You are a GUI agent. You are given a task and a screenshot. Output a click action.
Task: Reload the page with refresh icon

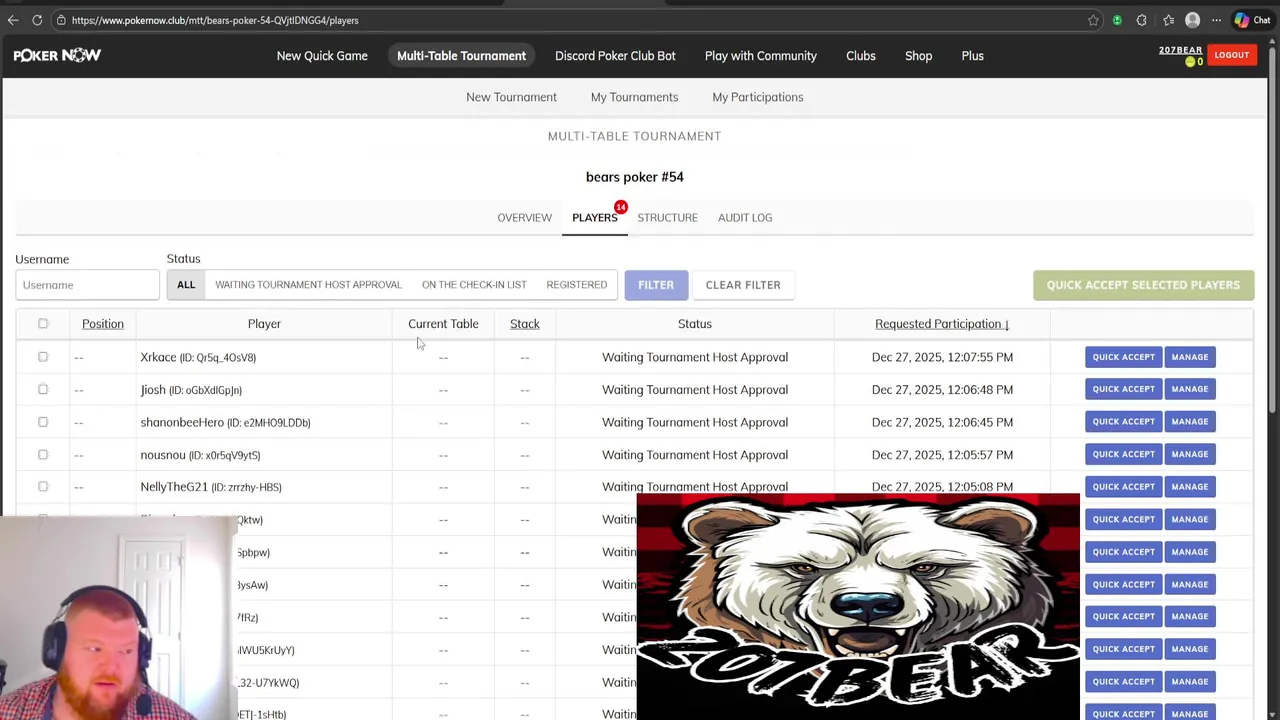coord(37,20)
